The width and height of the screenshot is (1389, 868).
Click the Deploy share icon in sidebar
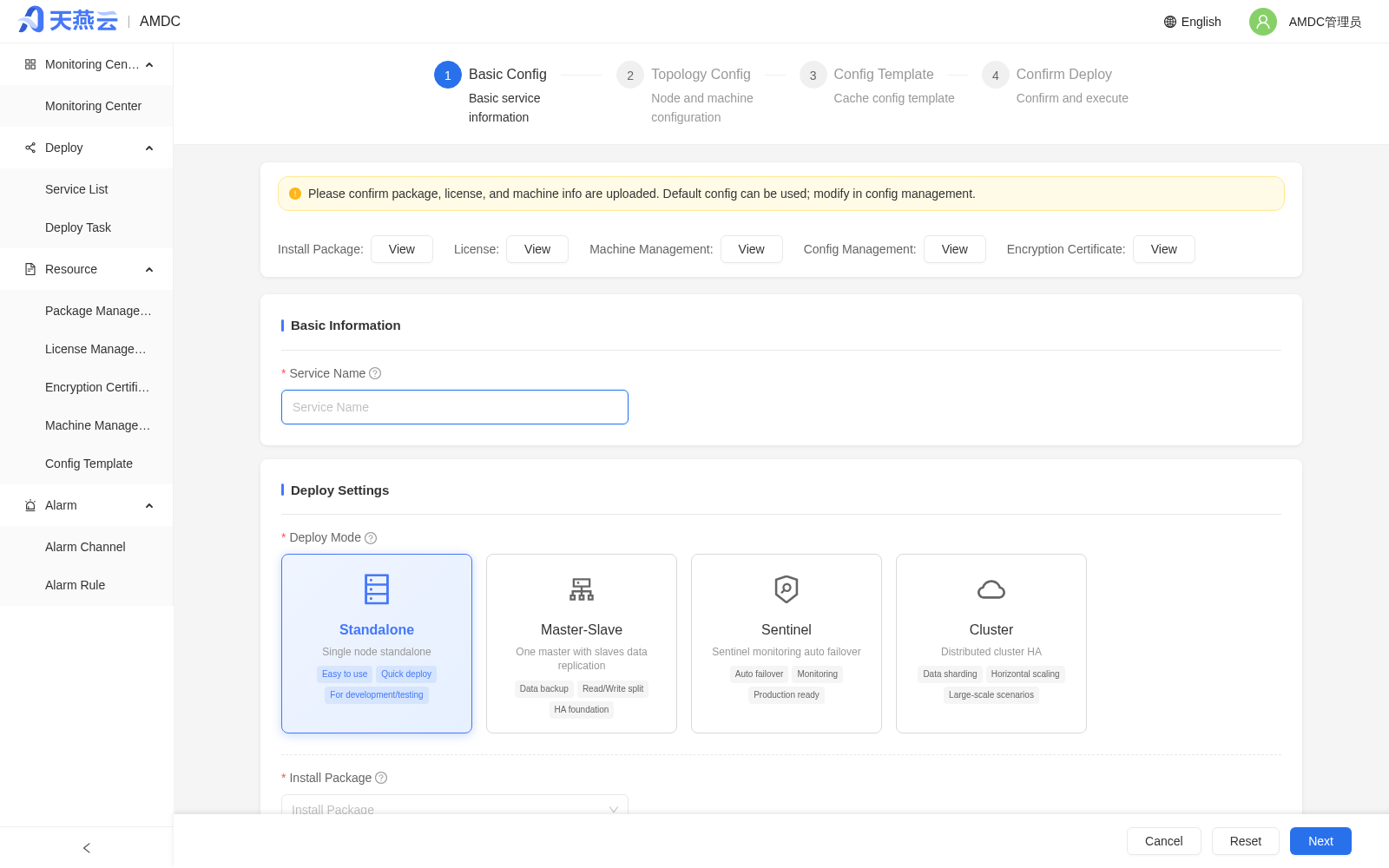click(x=30, y=148)
